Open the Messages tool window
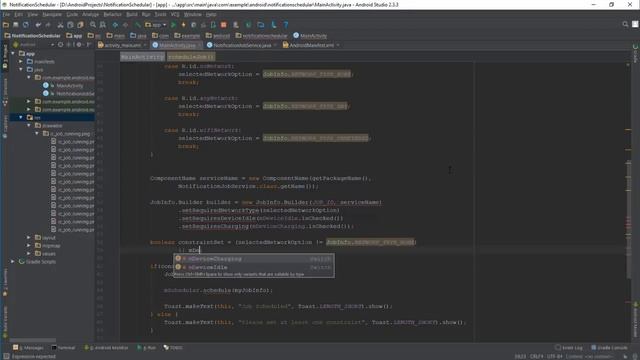Screen dimensions: 640x360 pyautogui.click(x=28, y=348)
